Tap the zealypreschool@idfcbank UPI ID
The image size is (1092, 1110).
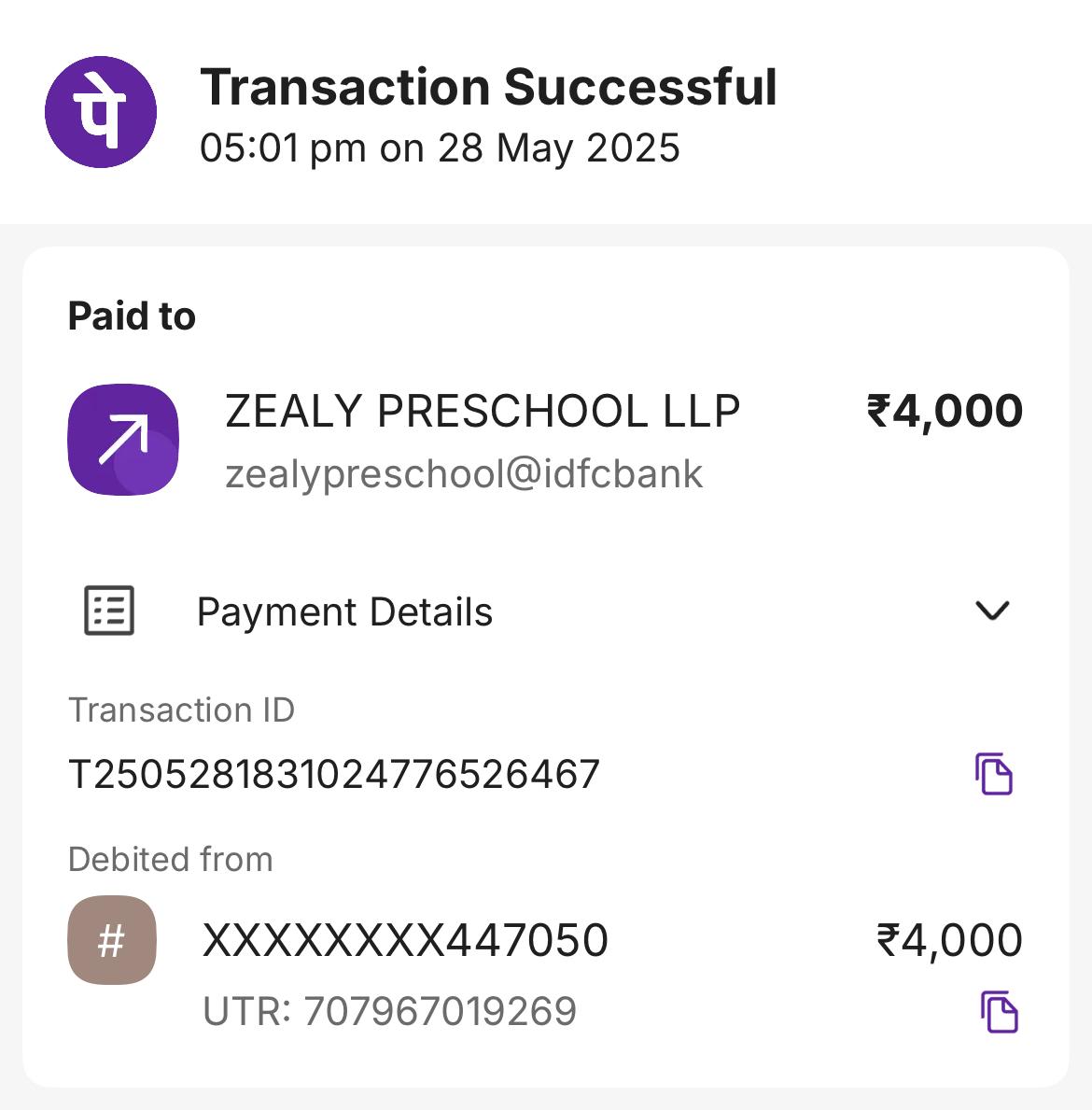point(464,473)
